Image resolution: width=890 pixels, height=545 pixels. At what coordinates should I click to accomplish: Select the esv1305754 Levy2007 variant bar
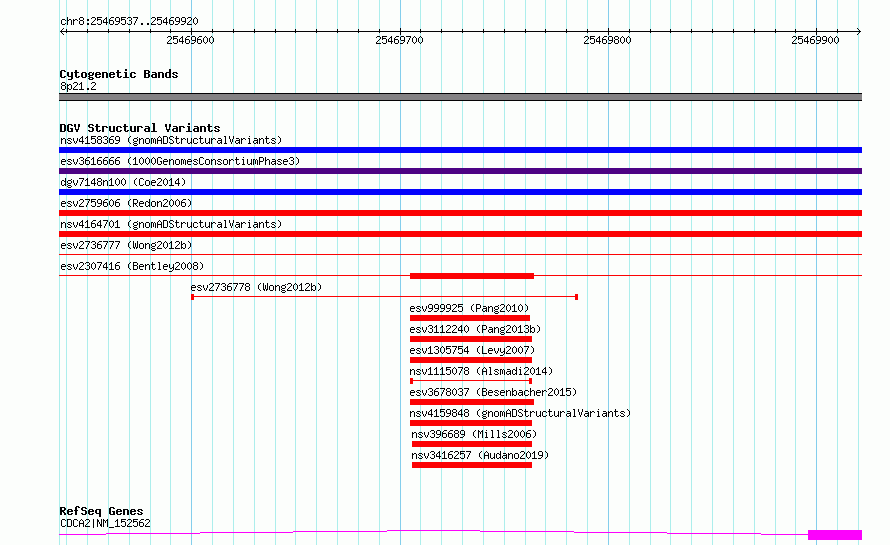[x=471, y=360]
